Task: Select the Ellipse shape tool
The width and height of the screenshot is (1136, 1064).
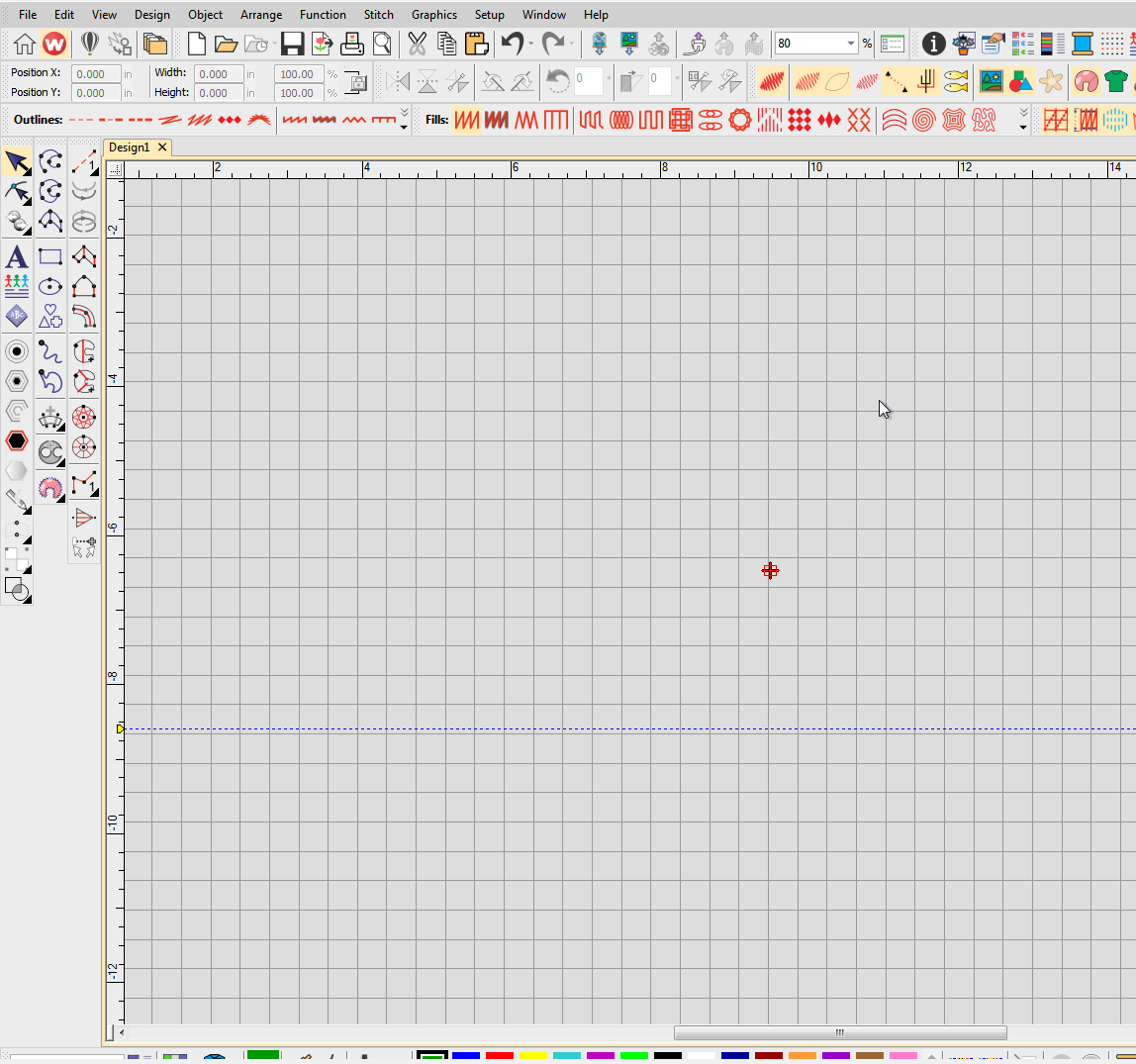Action: click(50, 287)
